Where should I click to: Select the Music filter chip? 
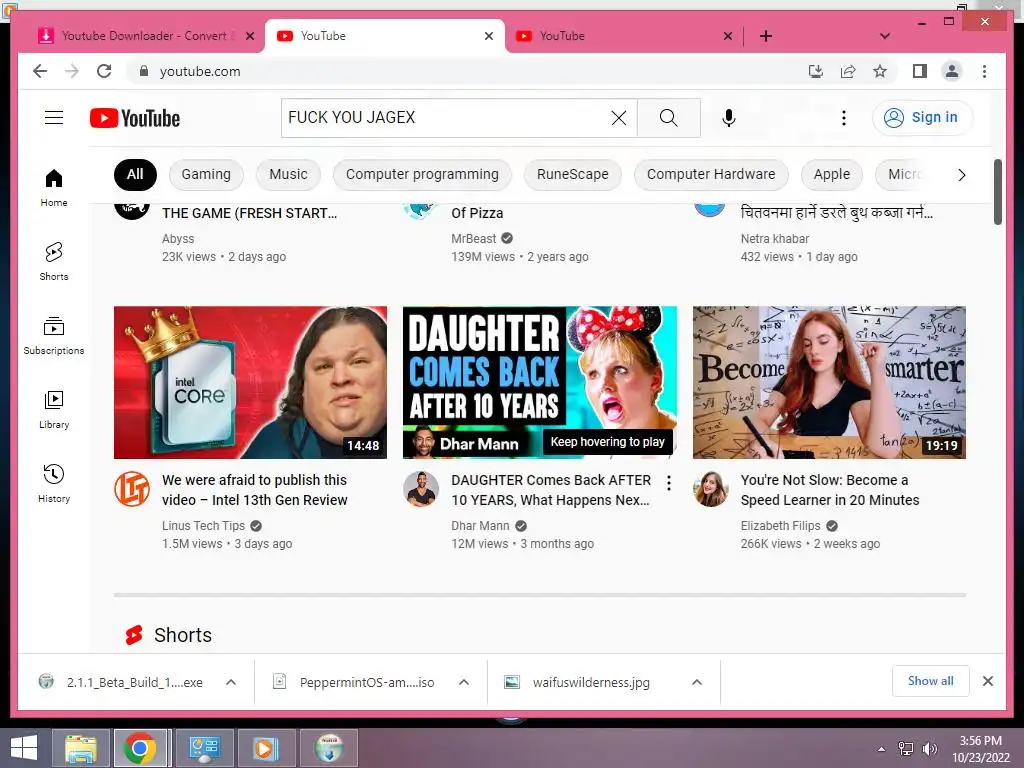288,174
